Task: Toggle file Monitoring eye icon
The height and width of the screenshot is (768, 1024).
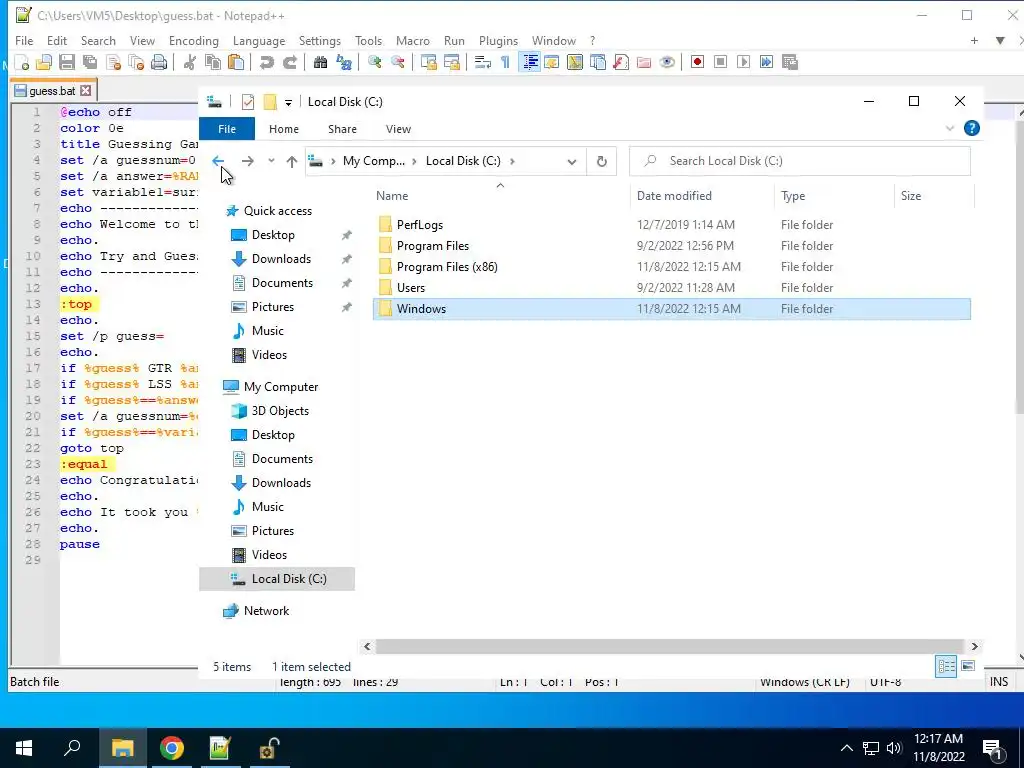Action: coord(667,62)
